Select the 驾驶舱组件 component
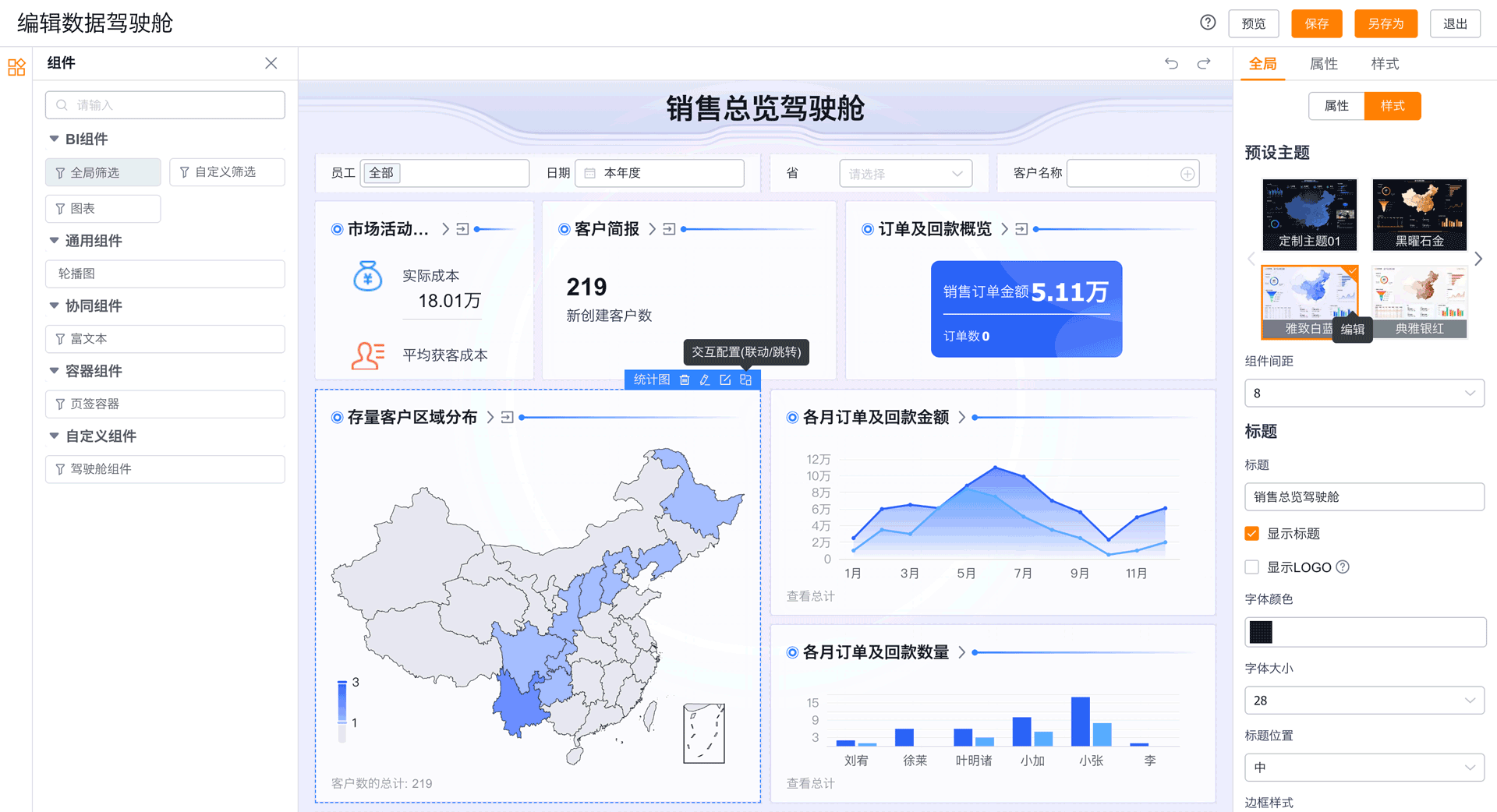1497x812 pixels. coord(165,469)
